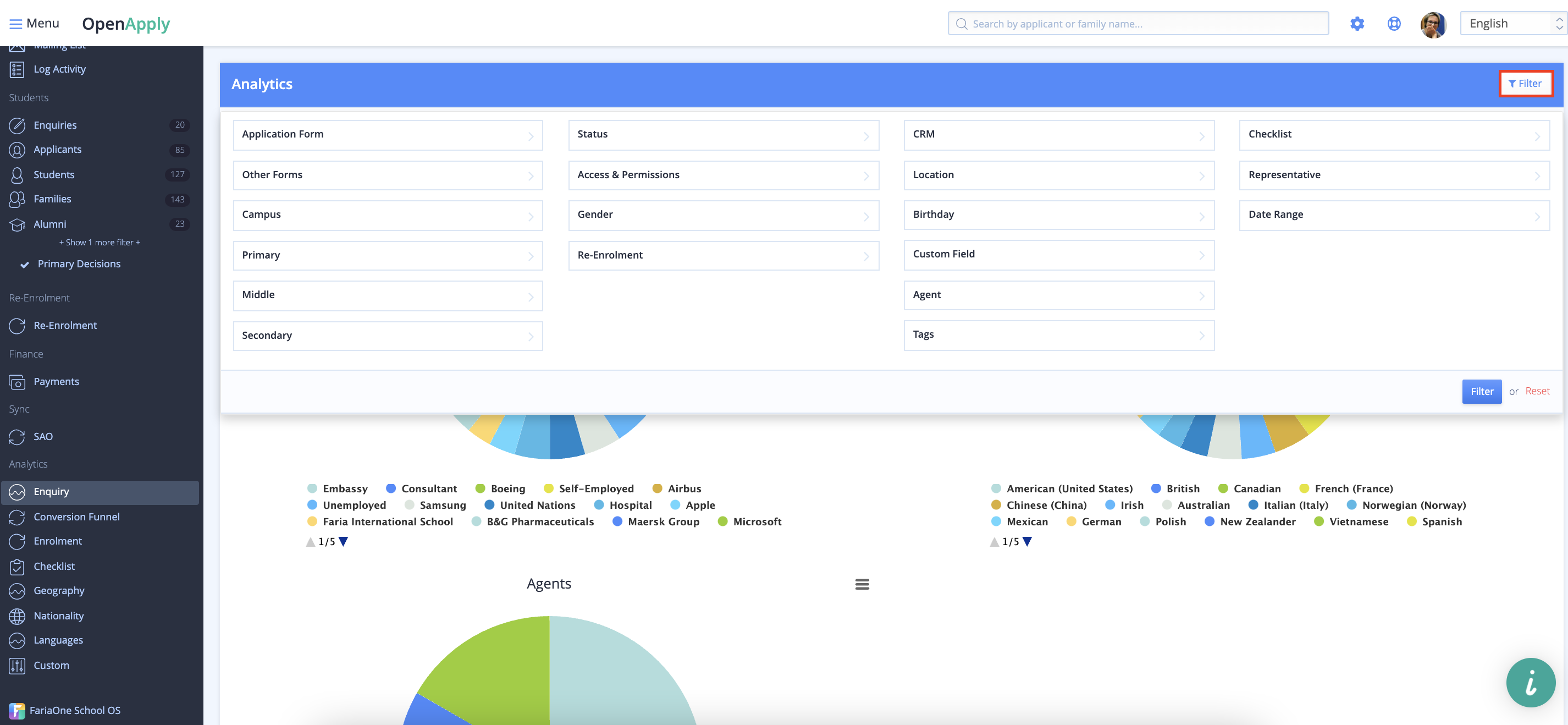
Task: Expand the Date Range filter
Action: click(1394, 215)
